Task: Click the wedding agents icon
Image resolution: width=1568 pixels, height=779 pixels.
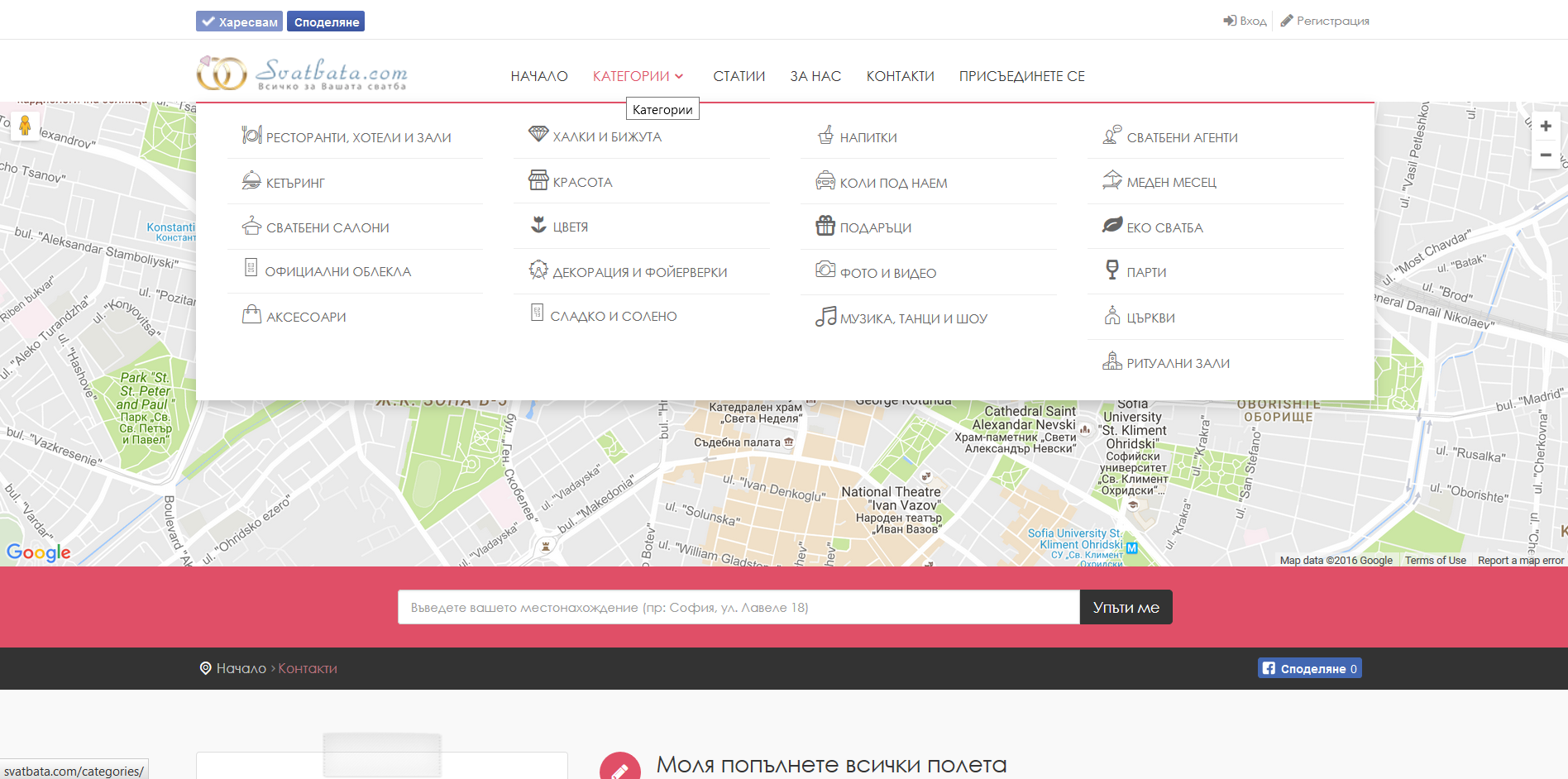Action: (x=1112, y=134)
